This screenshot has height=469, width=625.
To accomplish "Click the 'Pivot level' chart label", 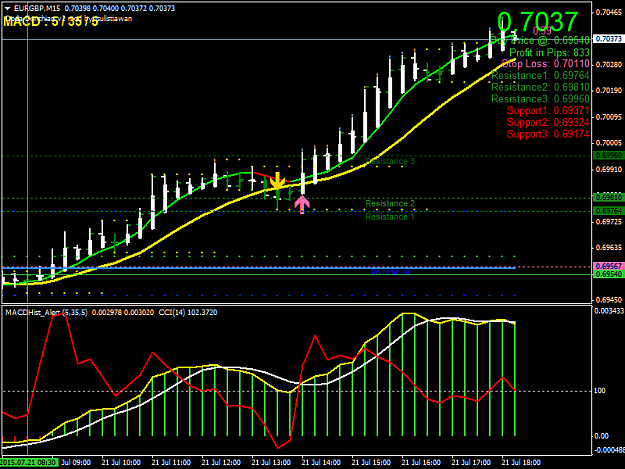I will [x=390, y=271].
